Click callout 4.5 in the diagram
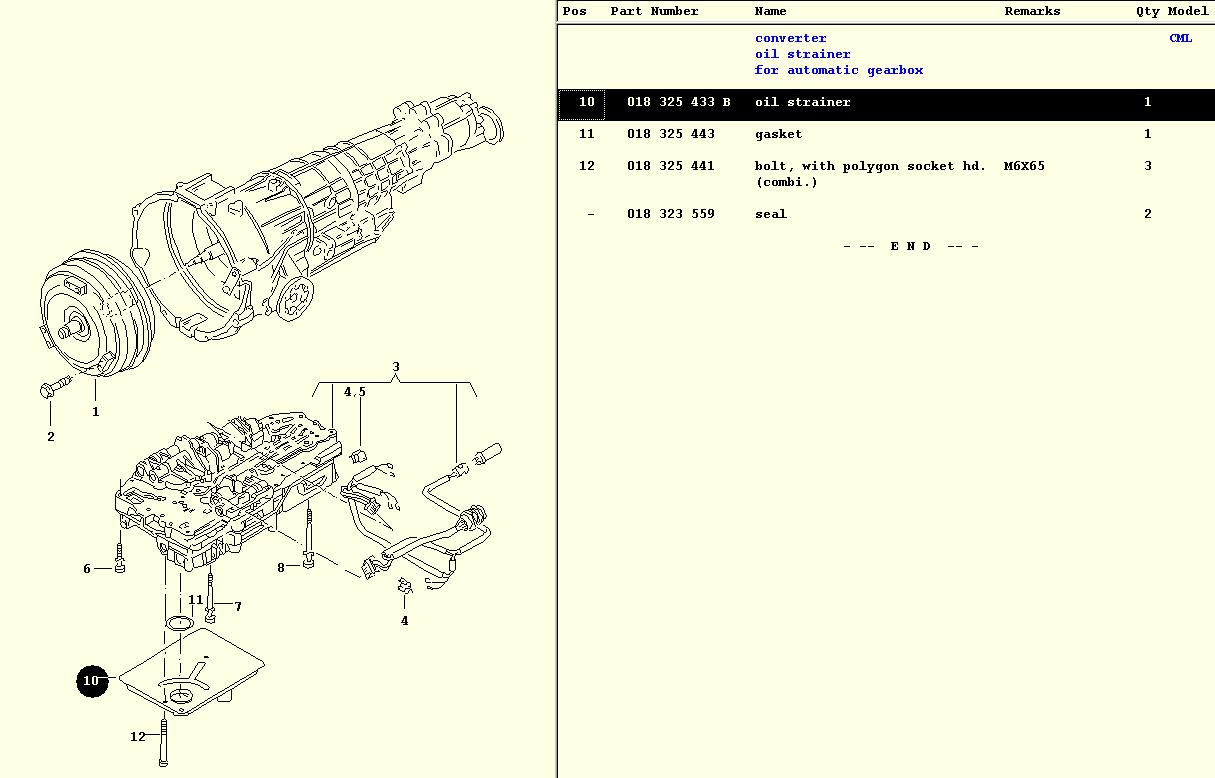This screenshot has height=778, width=1215. click(355, 392)
